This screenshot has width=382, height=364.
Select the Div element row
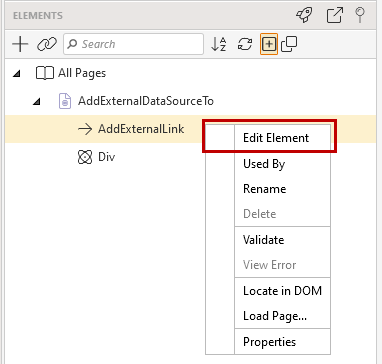pyautogui.click(x=191, y=157)
